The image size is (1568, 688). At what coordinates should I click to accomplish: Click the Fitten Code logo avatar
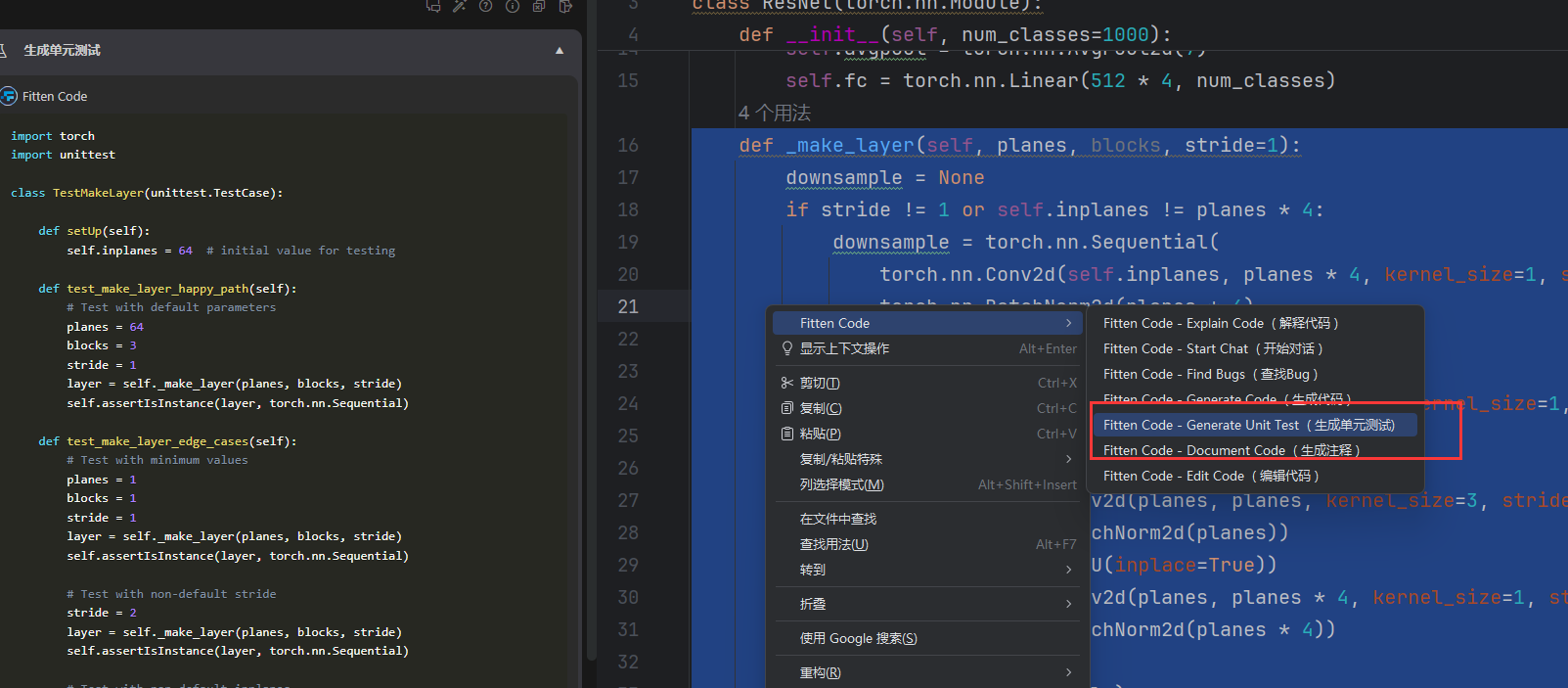pyautogui.click(x=9, y=96)
